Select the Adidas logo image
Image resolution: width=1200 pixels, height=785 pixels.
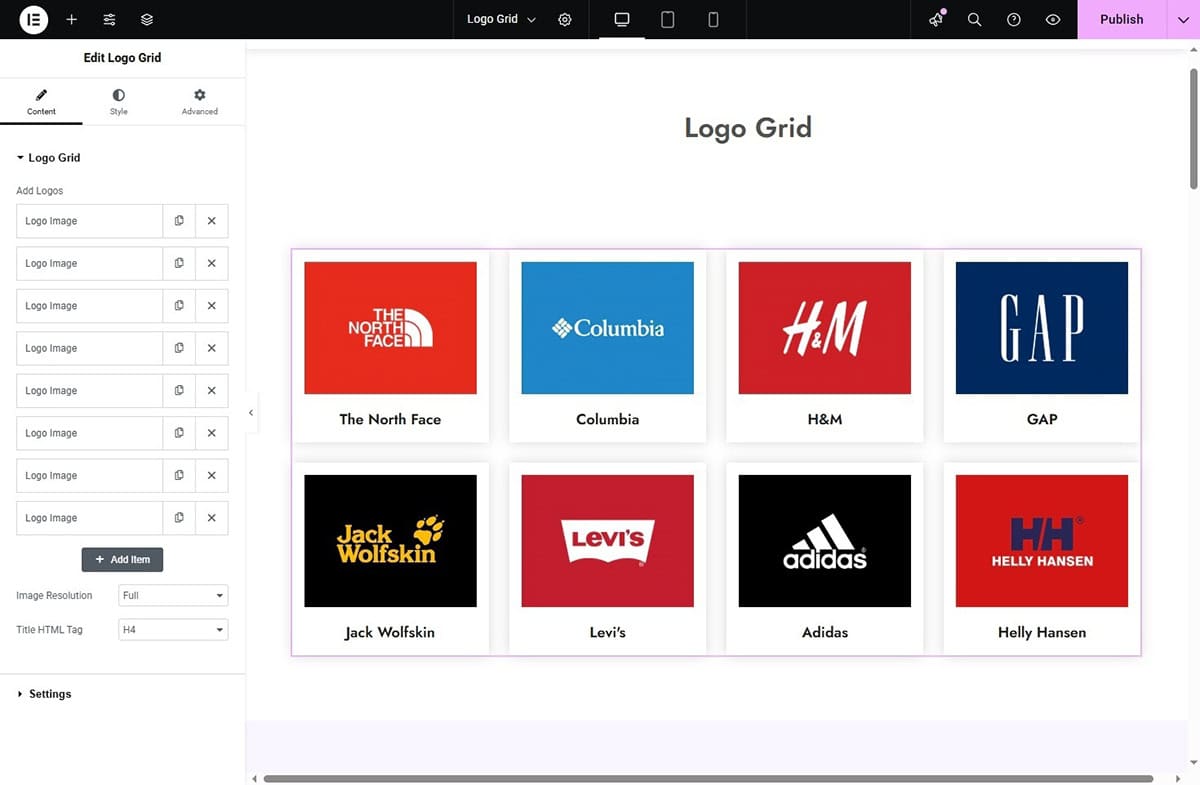click(824, 541)
